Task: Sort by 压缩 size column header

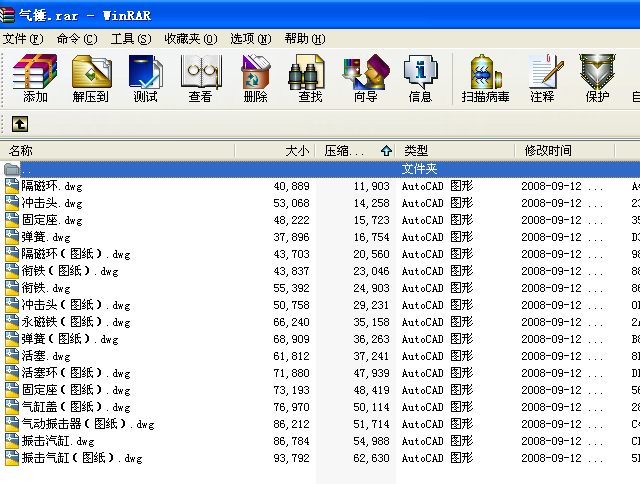Action: pos(355,151)
